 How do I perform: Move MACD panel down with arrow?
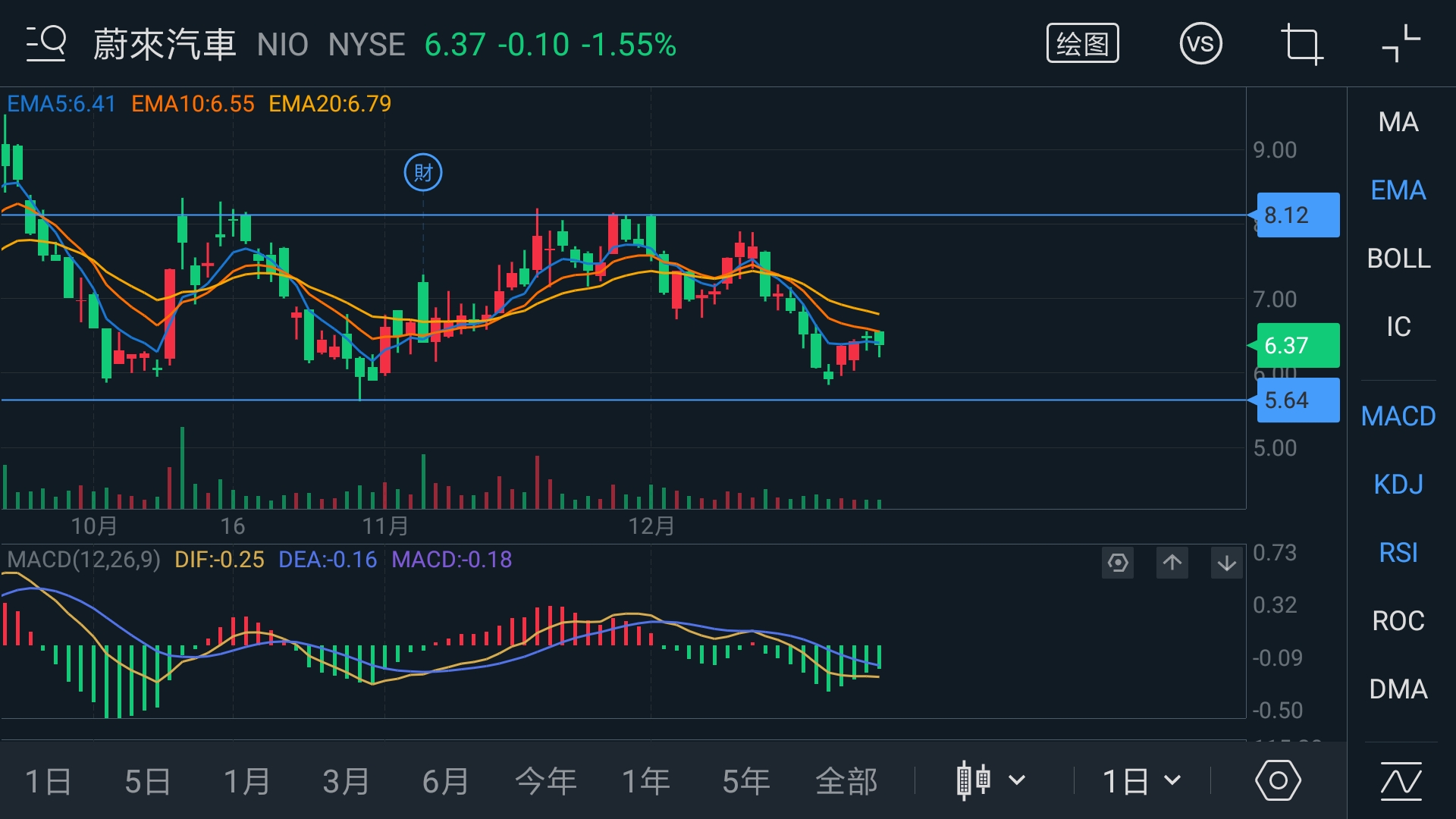[x=1227, y=563]
